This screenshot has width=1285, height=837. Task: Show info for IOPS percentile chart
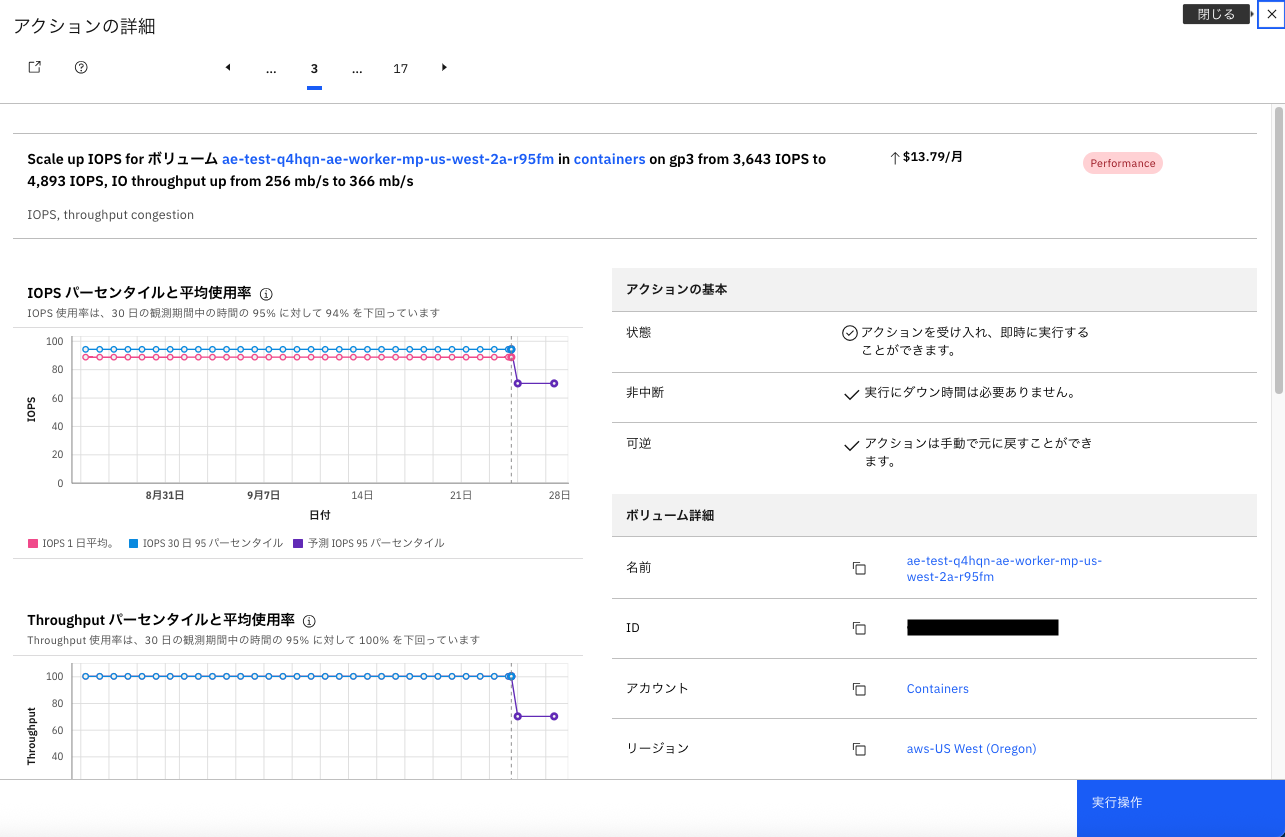pos(266,294)
